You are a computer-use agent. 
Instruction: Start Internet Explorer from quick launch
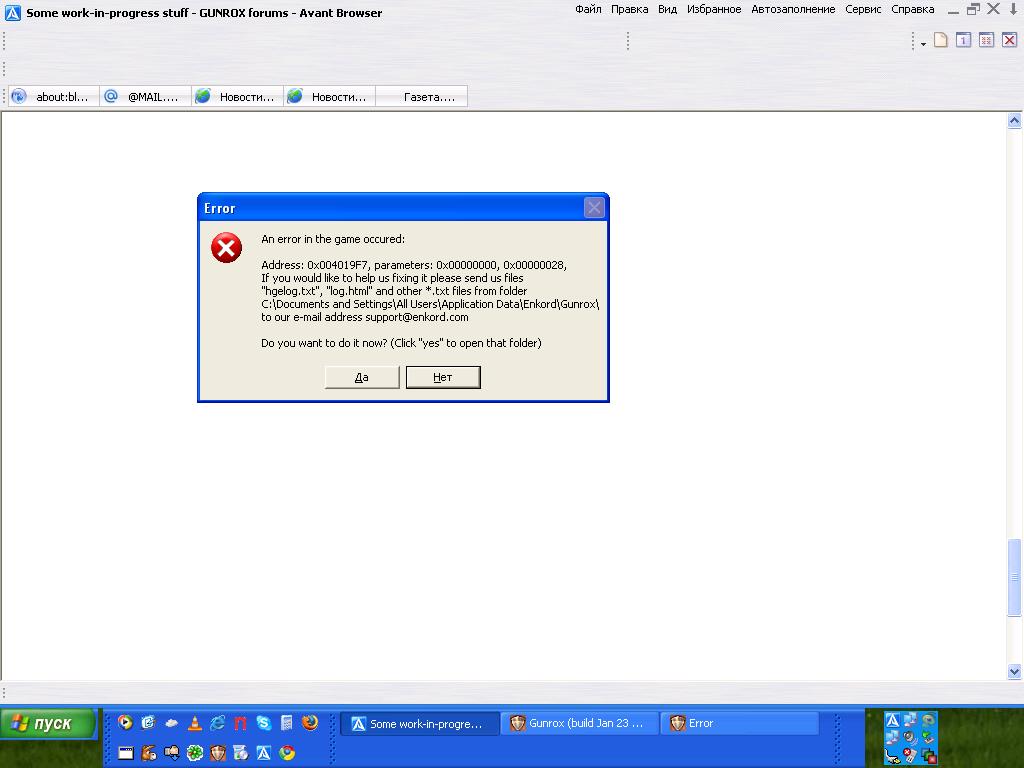(218, 723)
